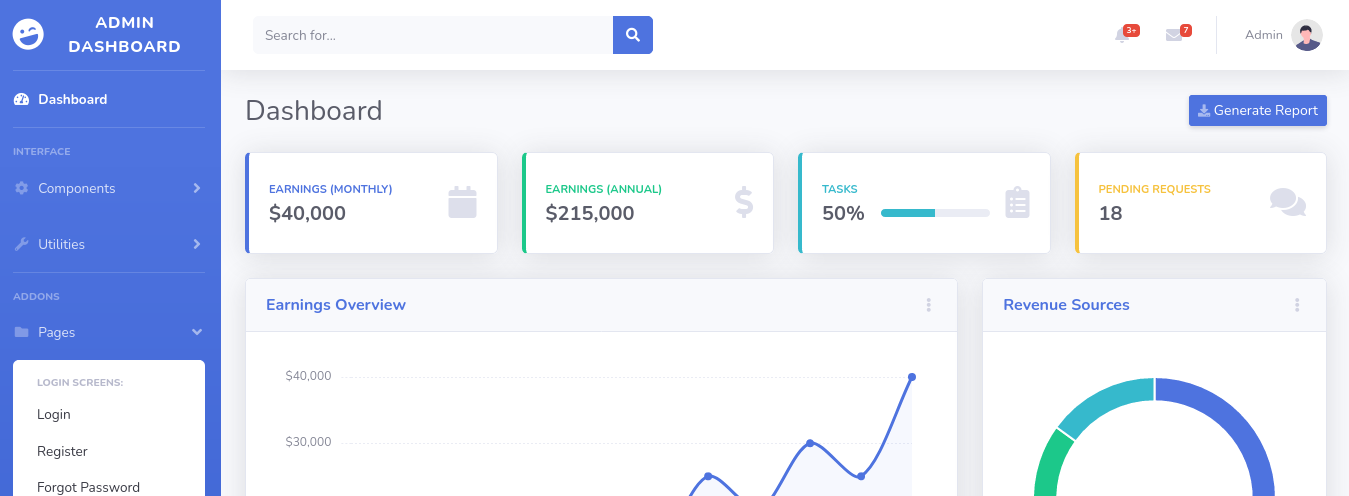Open Revenue Sources options ellipsis menu
This screenshot has height=496, width=1349.
[1297, 305]
